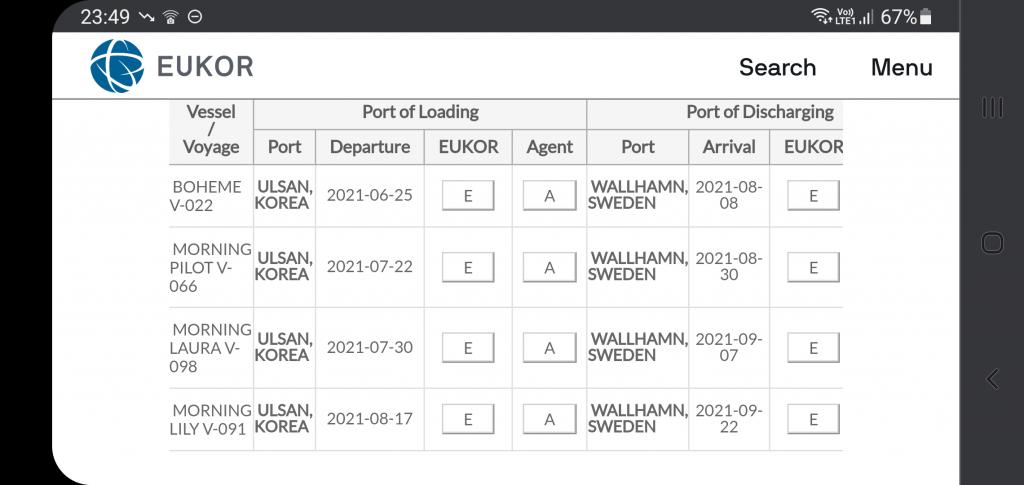Click Agent 'A' button for BOHEME V-022
Viewport: 1024px width, 485px height.
(x=549, y=195)
